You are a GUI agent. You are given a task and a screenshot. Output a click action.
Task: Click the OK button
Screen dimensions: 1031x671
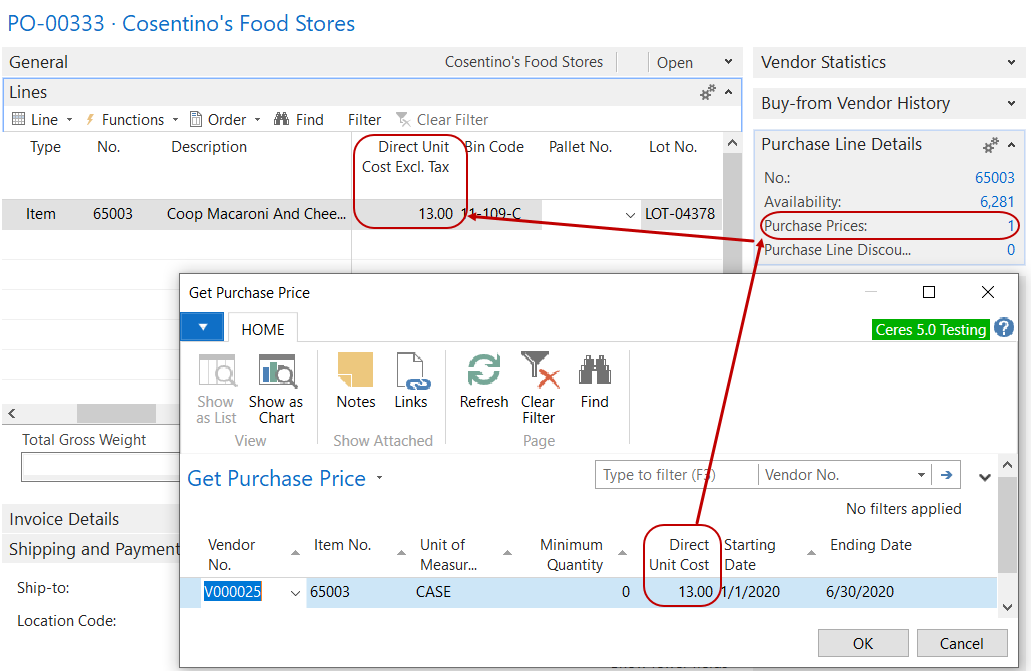coord(862,643)
